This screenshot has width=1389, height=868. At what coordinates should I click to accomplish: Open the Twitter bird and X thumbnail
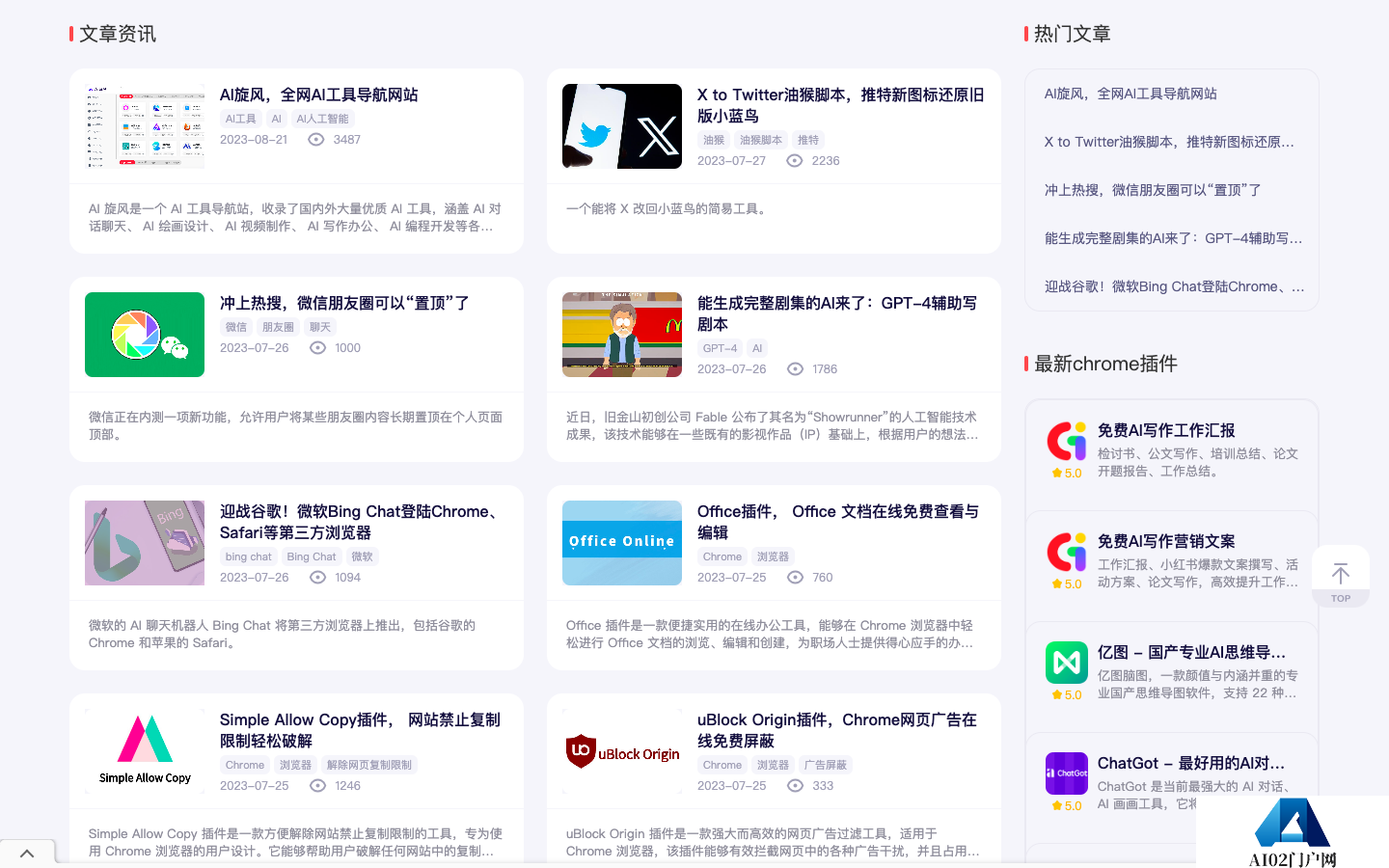coord(622,126)
